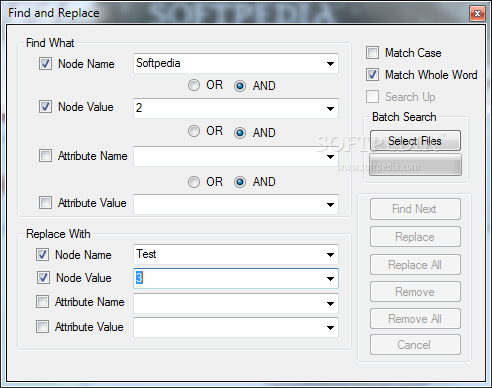Viewport: 492px width, 388px height.
Task: Select OR between Node Name and Node Value
Action: 194,85
